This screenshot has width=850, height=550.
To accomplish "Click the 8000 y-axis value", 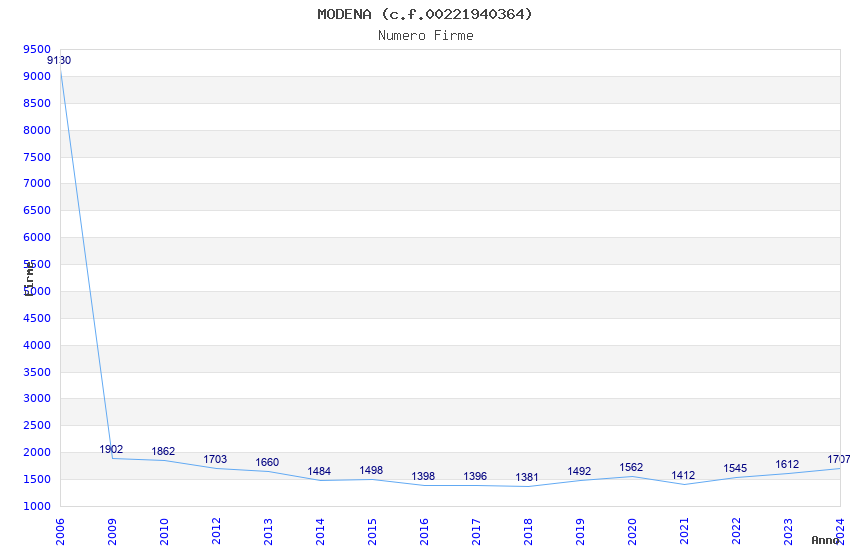I will click(37, 130).
